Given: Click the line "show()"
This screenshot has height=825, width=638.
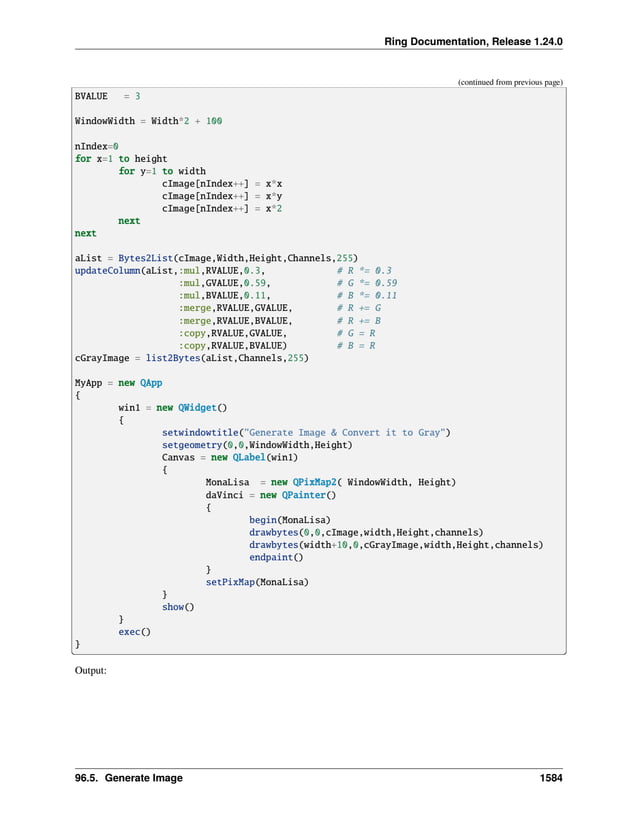Looking at the screenshot, I should click(178, 607).
